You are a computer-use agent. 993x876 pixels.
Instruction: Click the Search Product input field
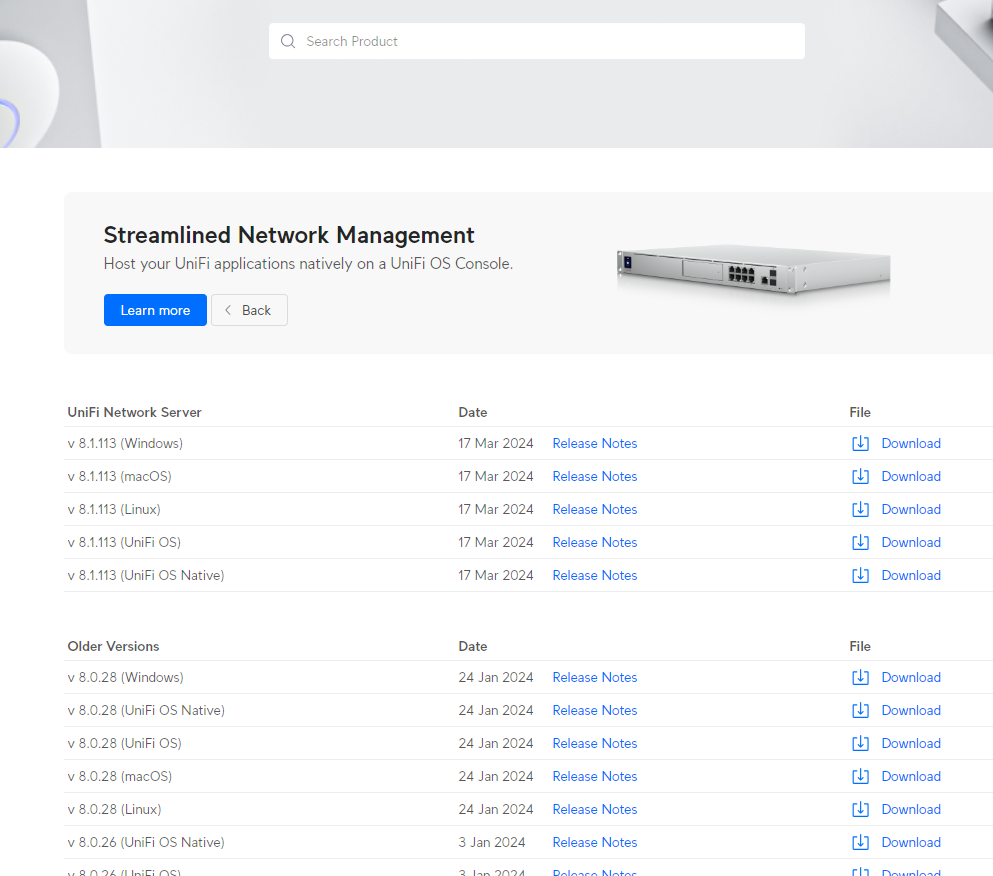pos(536,41)
